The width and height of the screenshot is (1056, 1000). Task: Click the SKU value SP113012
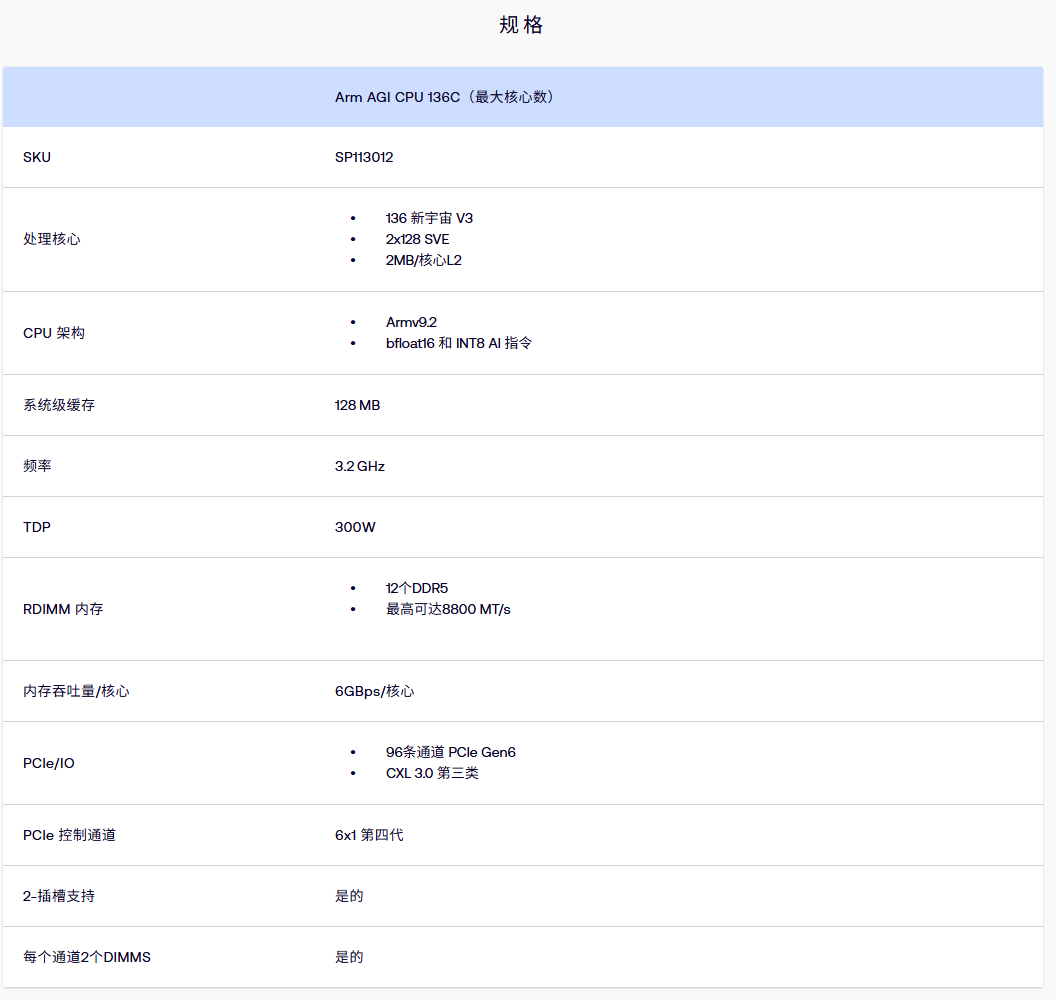(x=364, y=157)
